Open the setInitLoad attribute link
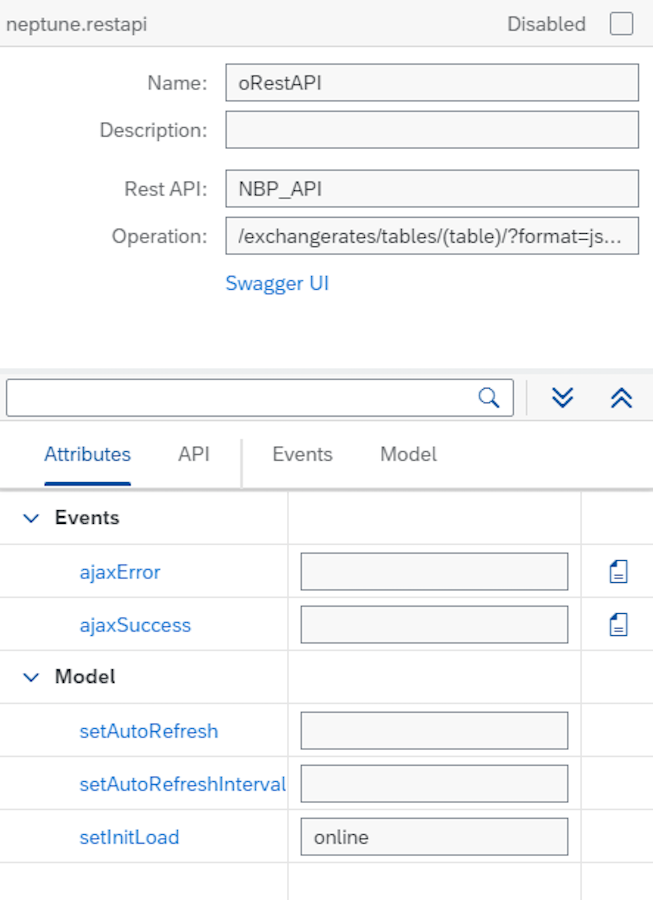The height and width of the screenshot is (900, 653). tap(129, 837)
